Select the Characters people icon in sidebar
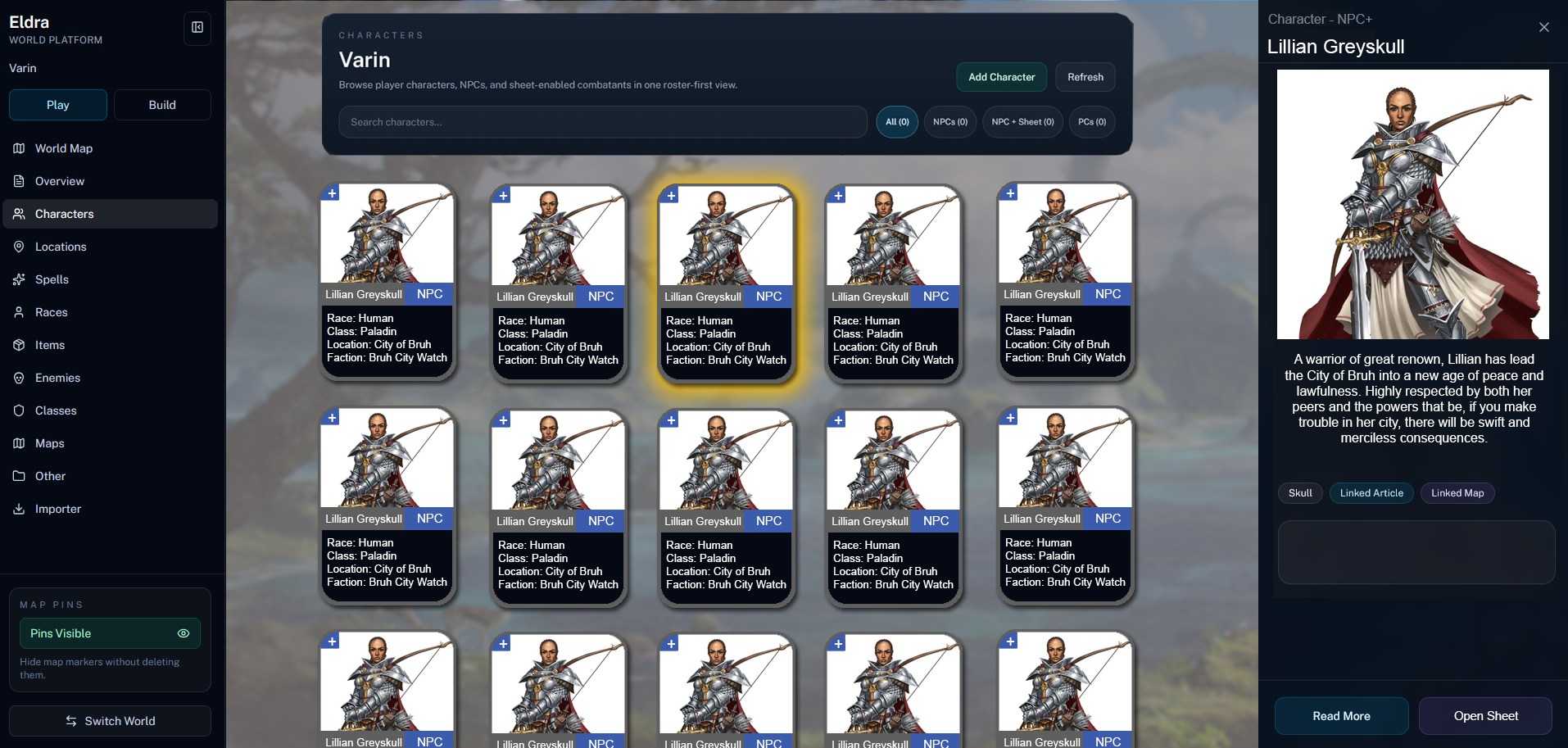The image size is (1568, 748). pos(19,214)
